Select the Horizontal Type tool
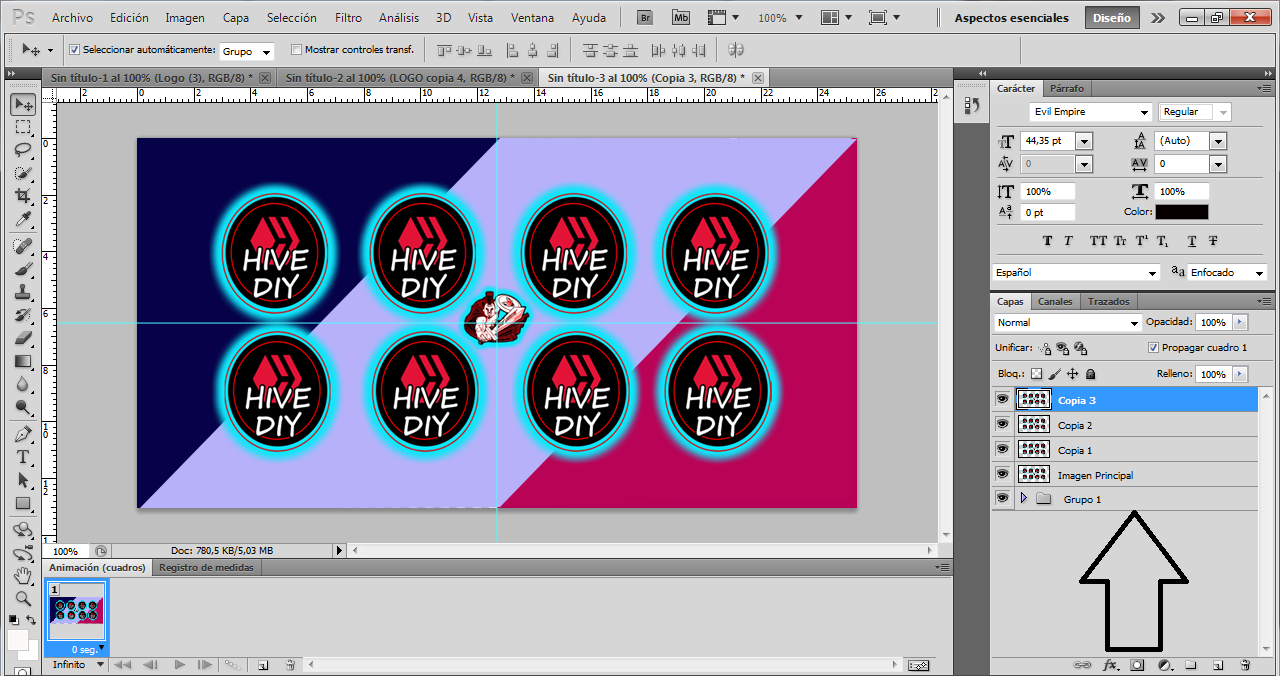Screen dimensions: 1280x676 pos(23,457)
